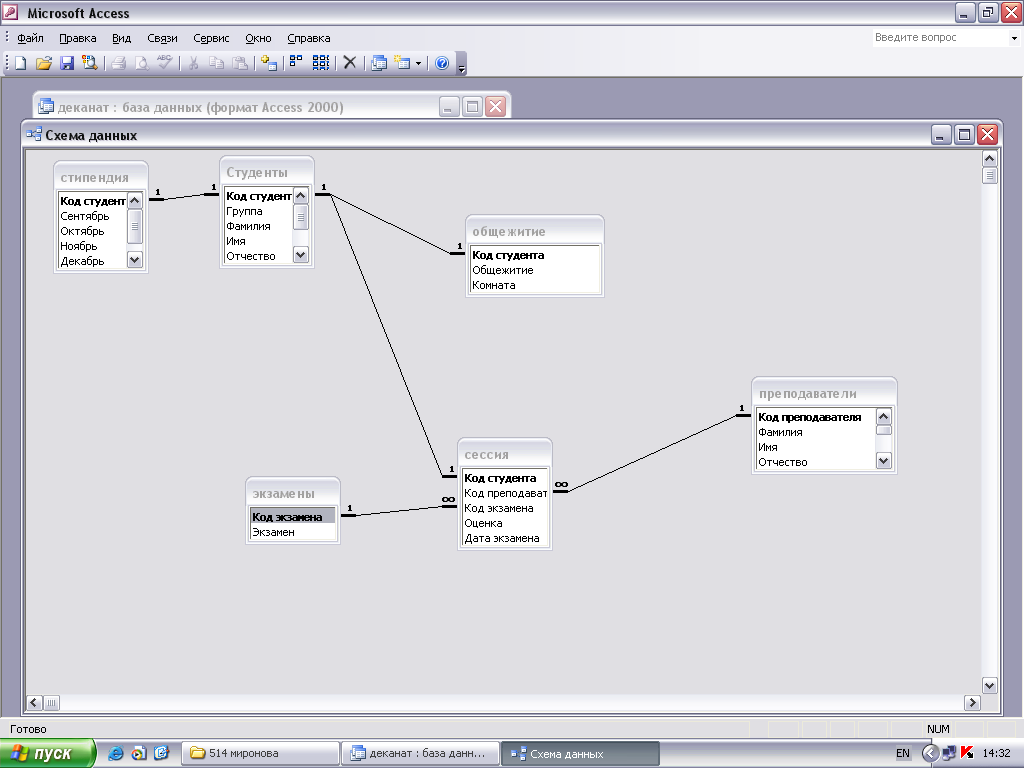Viewport: 1024px width, 768px height.
Task: Open Internet Explorer quick launch icon
Action: tap(116, 753)
